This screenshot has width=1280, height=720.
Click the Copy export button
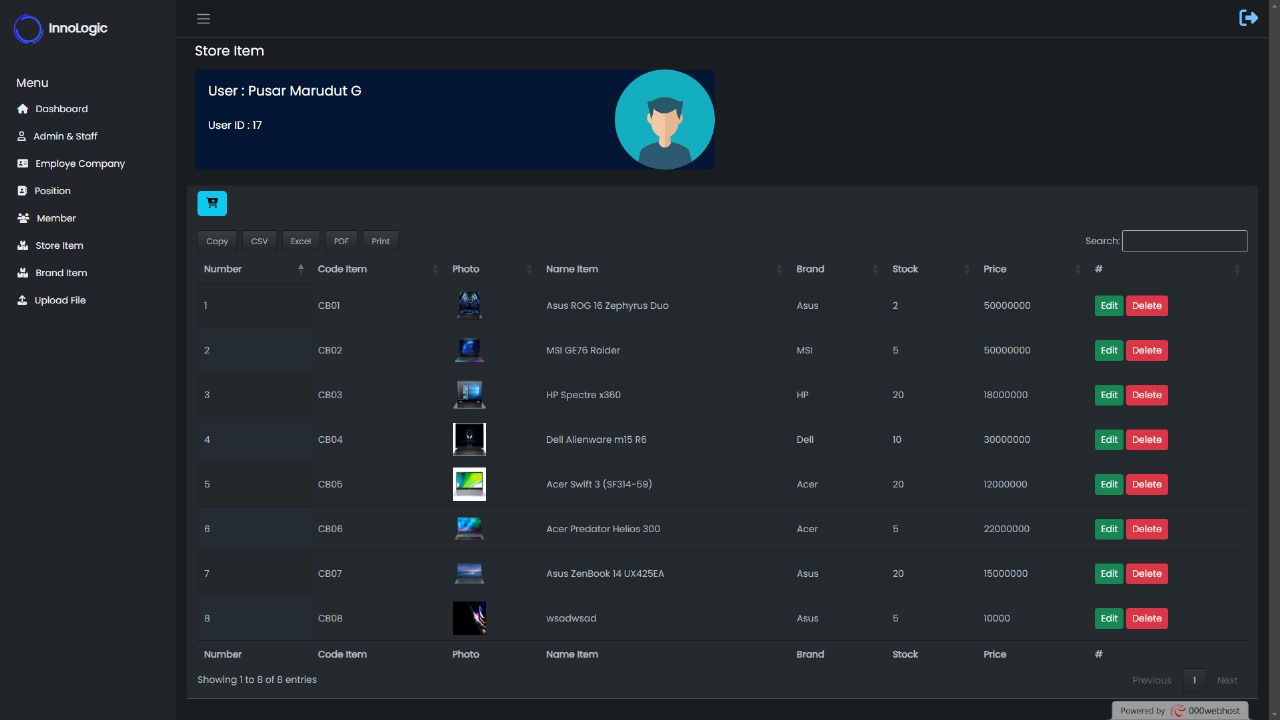click(217, 241)
